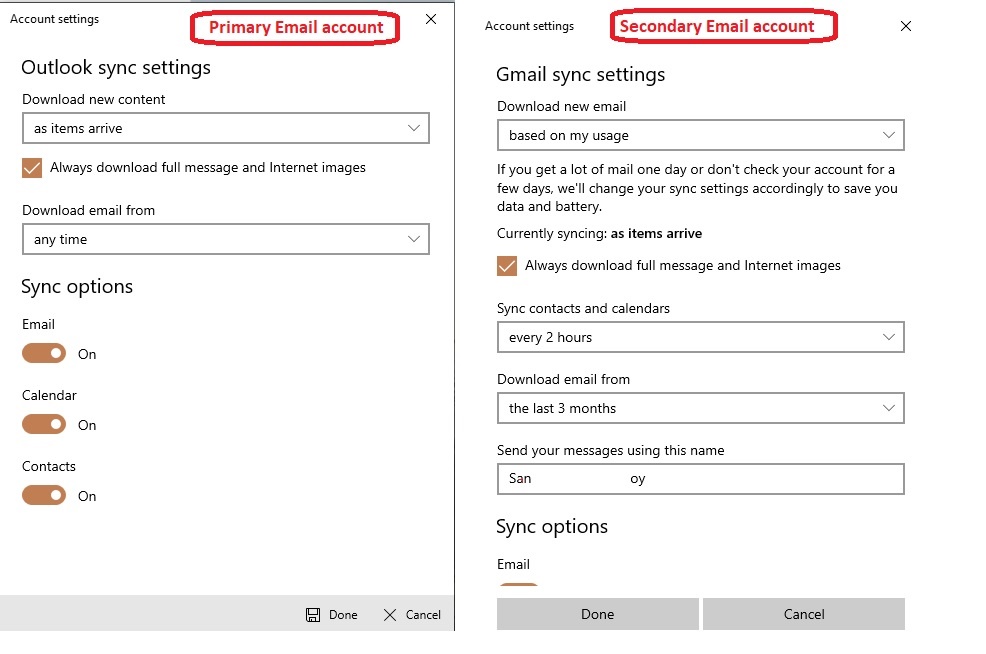The image size is (986, 654).
Task: Expand the 'every 2 hours' sync dropdown
Action: click(x=700, y=337)
